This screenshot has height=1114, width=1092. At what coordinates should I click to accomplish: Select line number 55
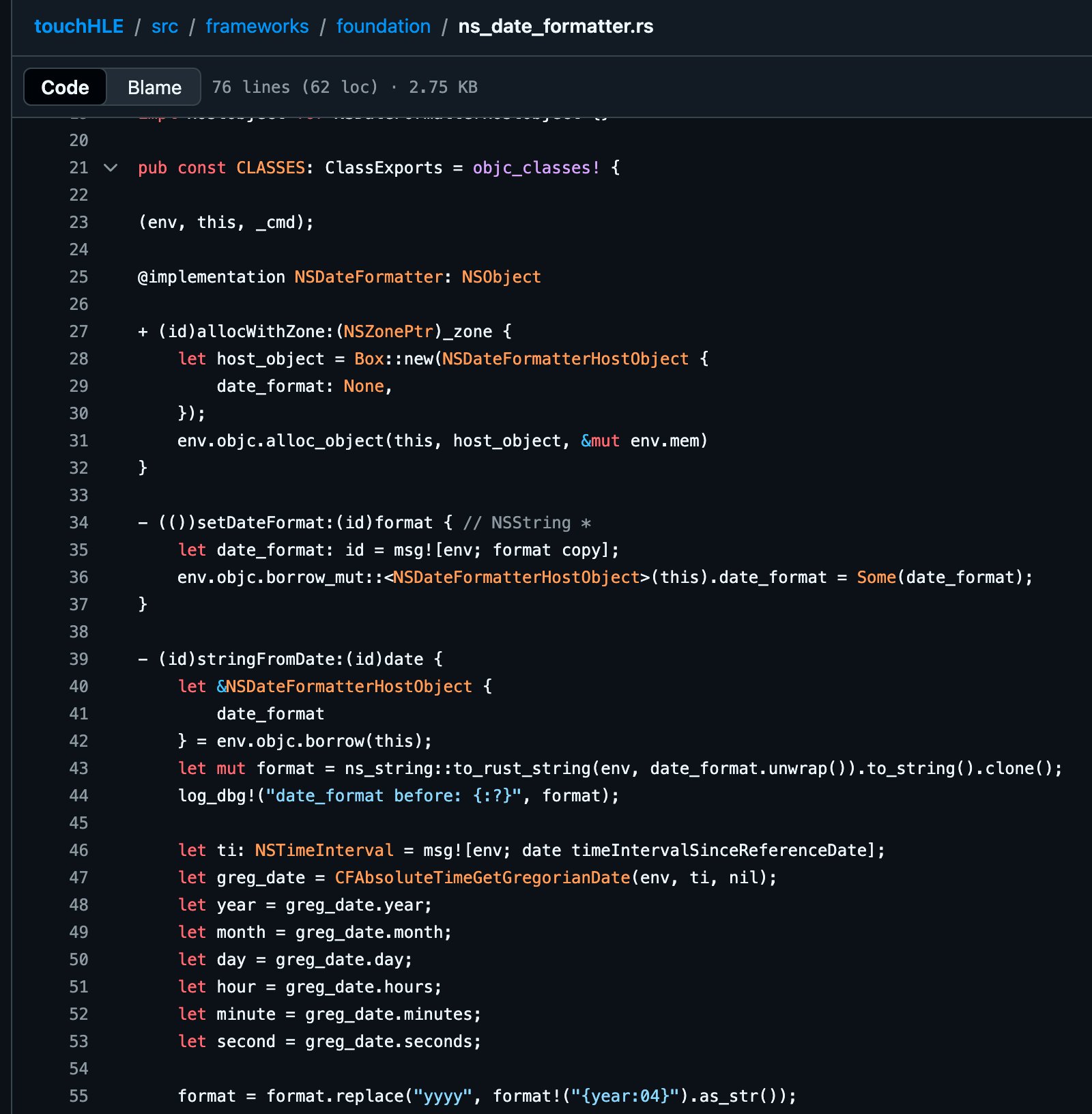tap(78, 1096)
